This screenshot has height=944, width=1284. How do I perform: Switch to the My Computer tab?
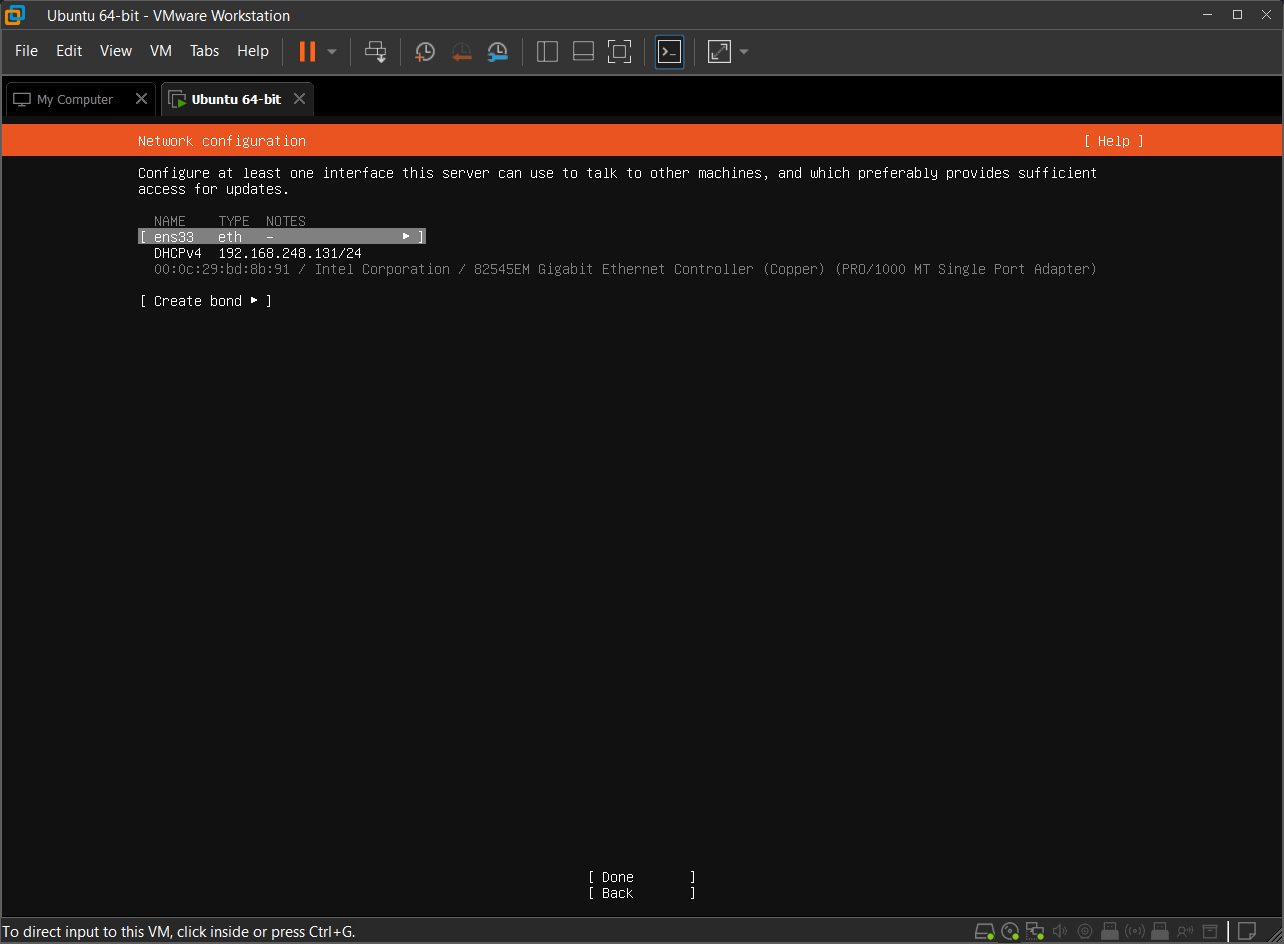tap(75, 100)
